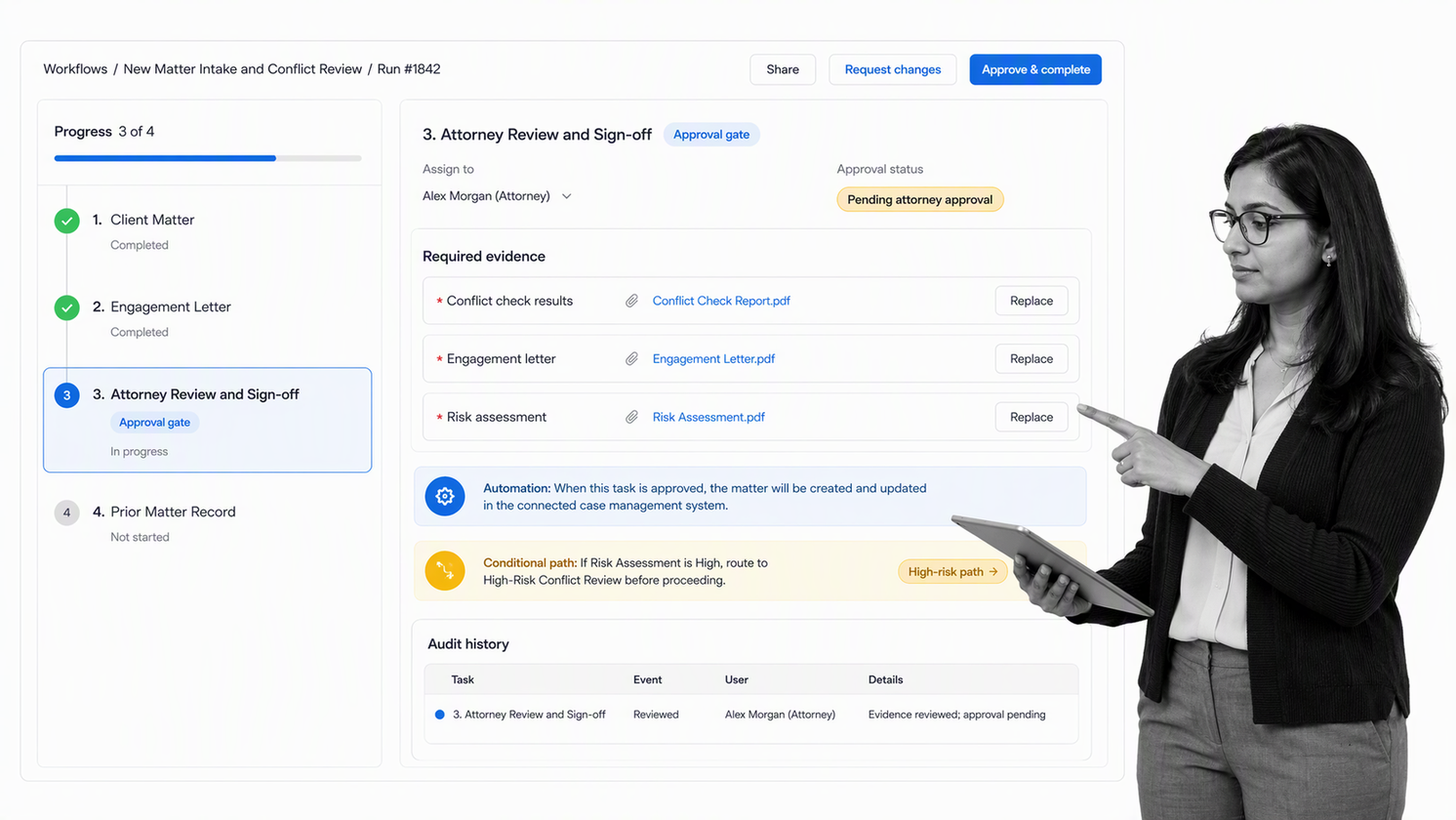The height and width of the screenshot is (820, 1456).
Task: Expand the Assign to dropdown chevron
Action: (566, 196)
